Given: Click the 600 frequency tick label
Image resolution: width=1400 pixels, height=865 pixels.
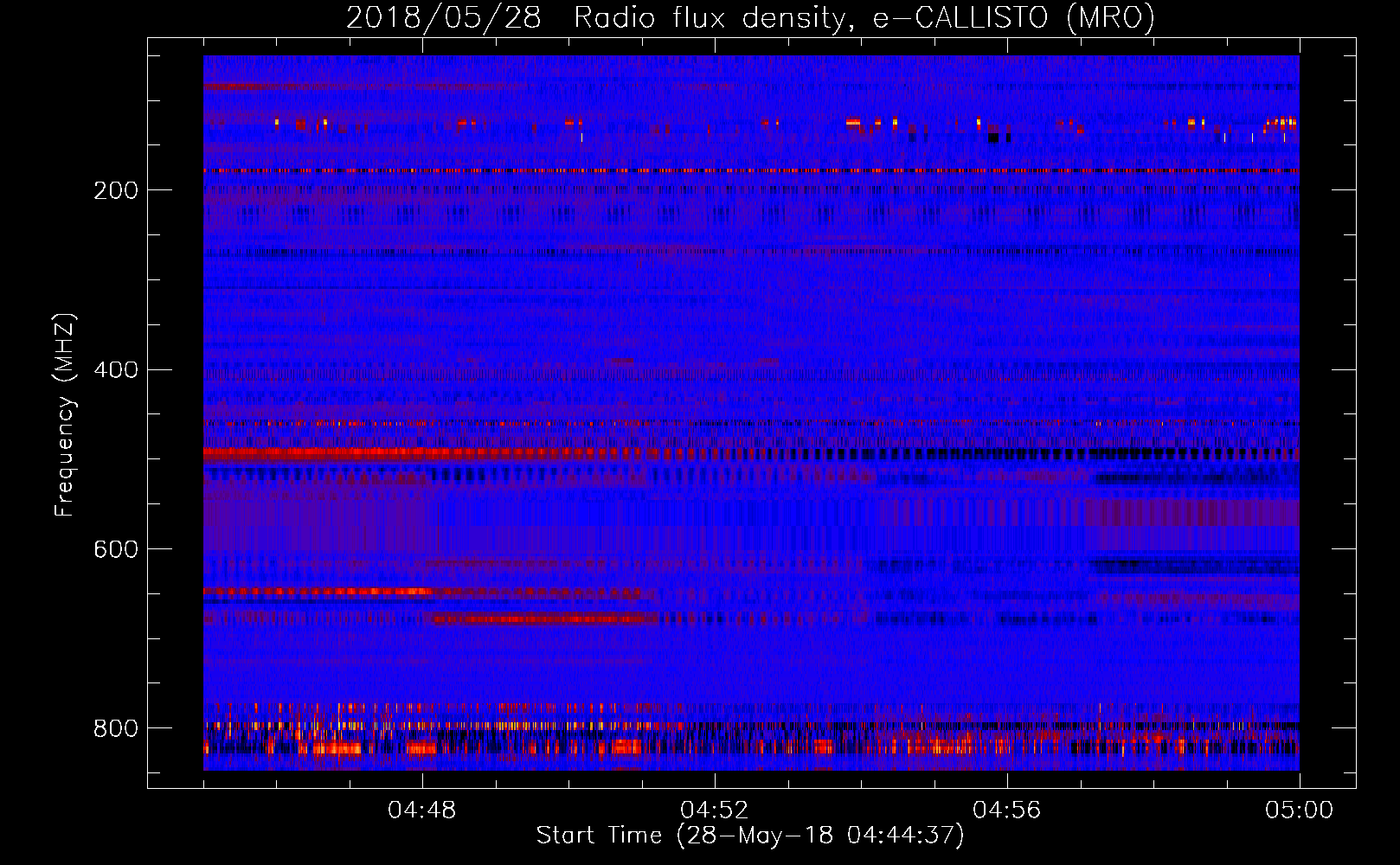Looking at the screenshot, I should tap(116, 549).
